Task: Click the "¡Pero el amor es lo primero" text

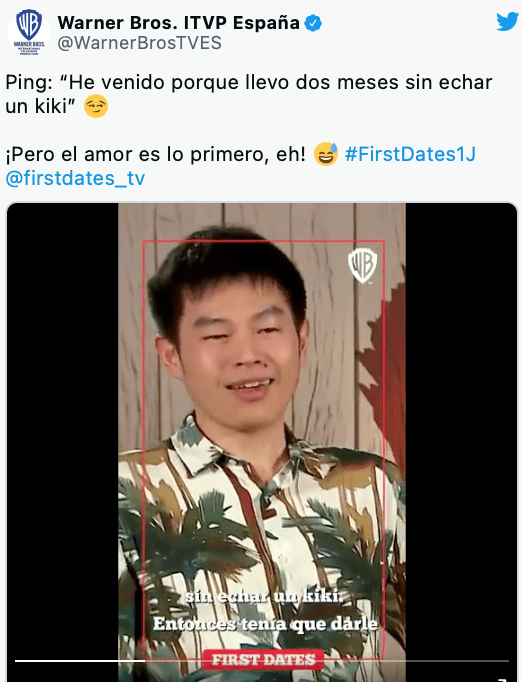Action: (155, 154)
